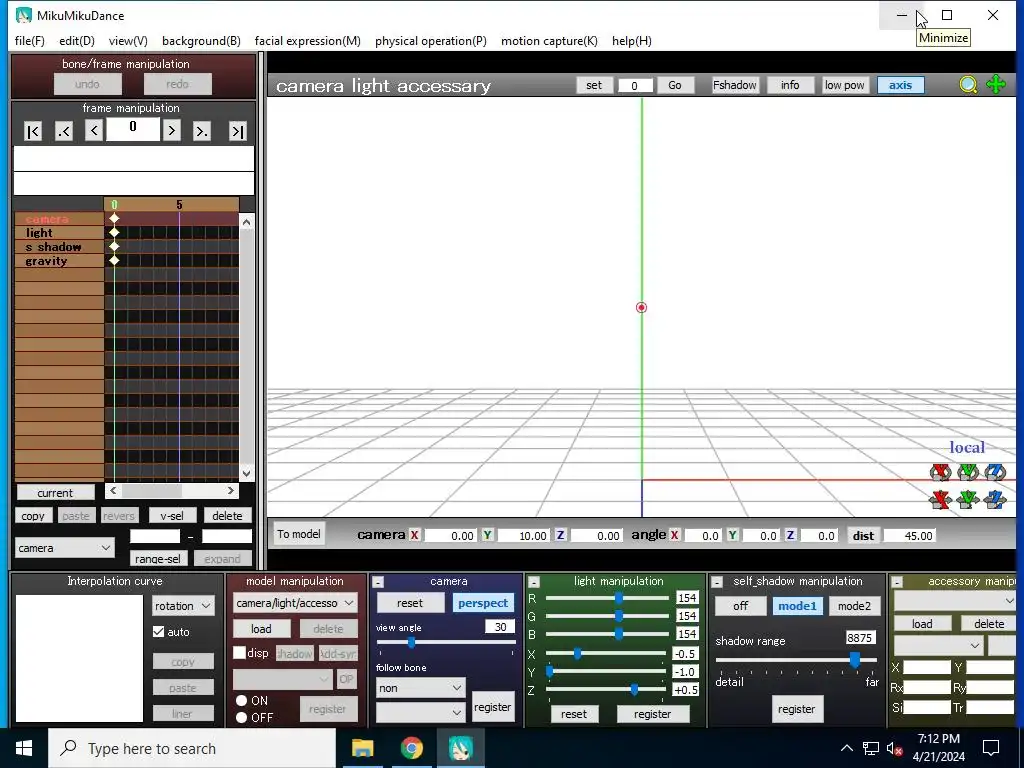Open Windows Start menu
Viewport: 1024px width, 768px height.
(24, 748)
